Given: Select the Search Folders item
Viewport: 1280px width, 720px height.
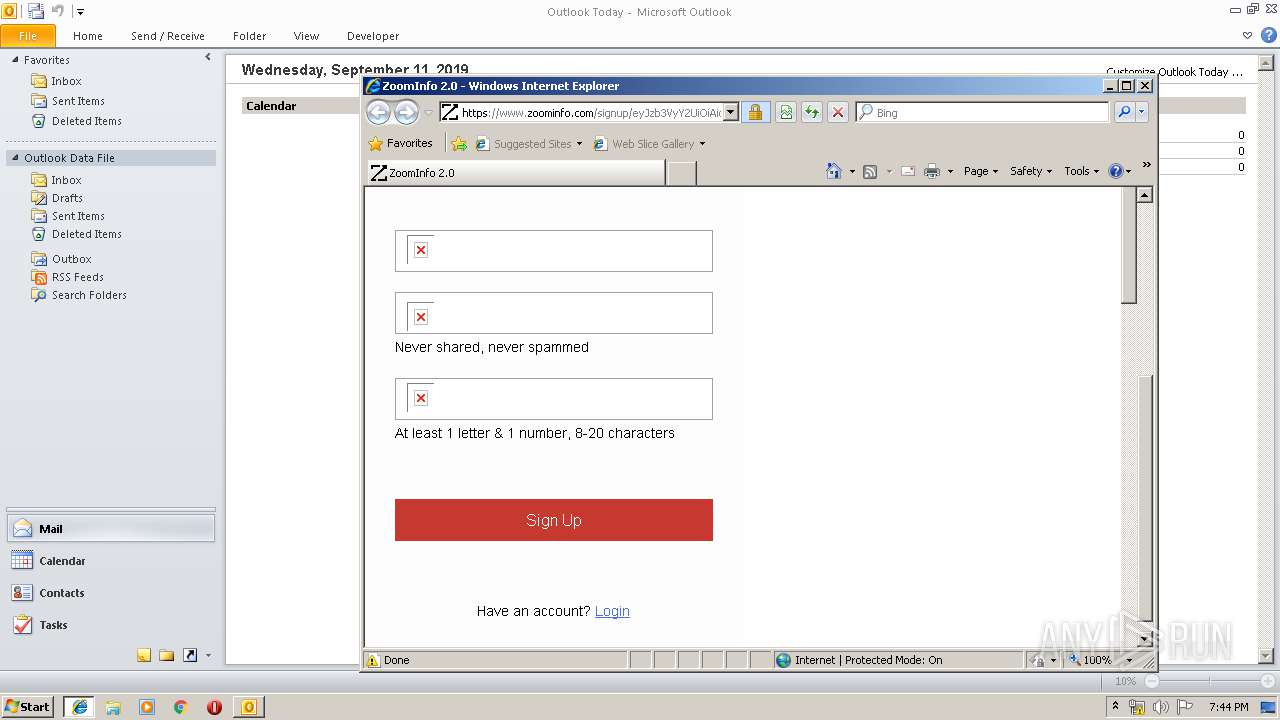Looking at the screenshot, I should 89,295.
